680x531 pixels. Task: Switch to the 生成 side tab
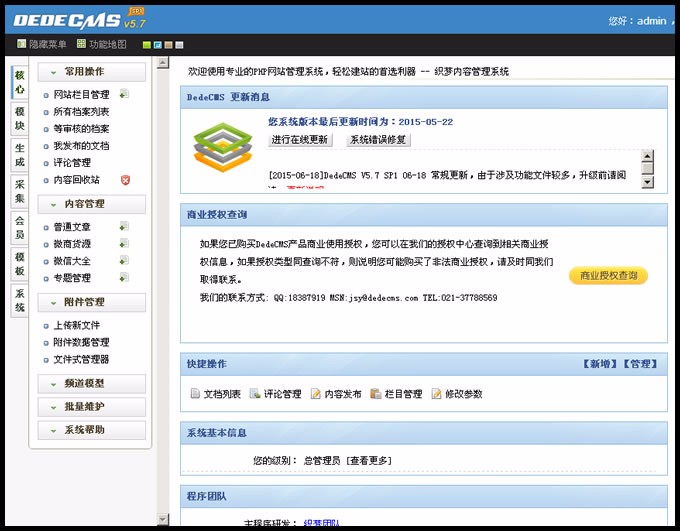click(x=20, y=155)
